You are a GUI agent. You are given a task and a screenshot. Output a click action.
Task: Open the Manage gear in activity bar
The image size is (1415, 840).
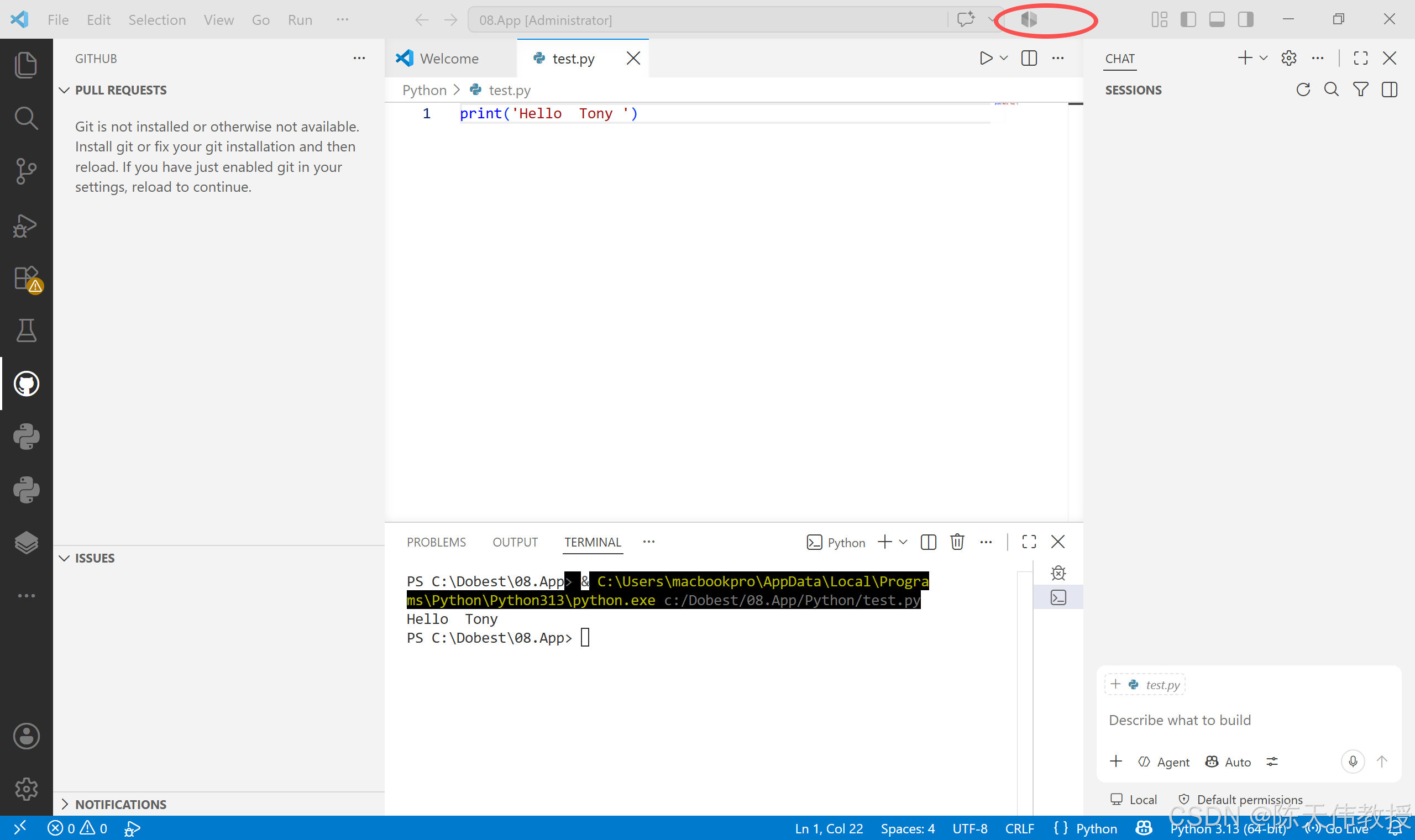tap(26, 789)
